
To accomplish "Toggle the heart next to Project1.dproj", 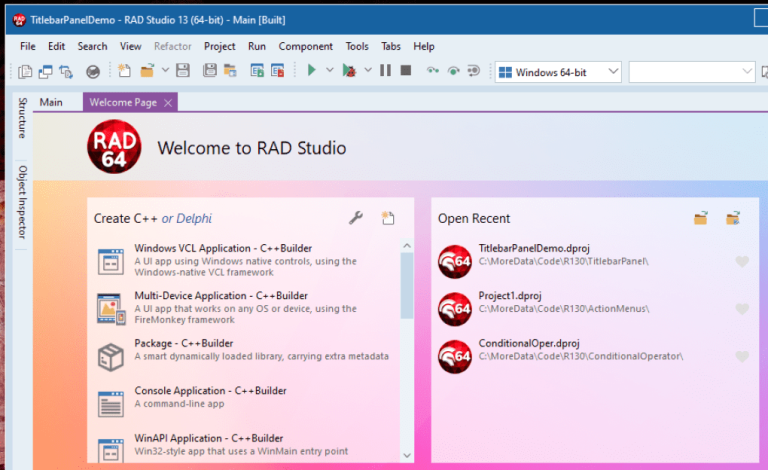I will point(741,310).
